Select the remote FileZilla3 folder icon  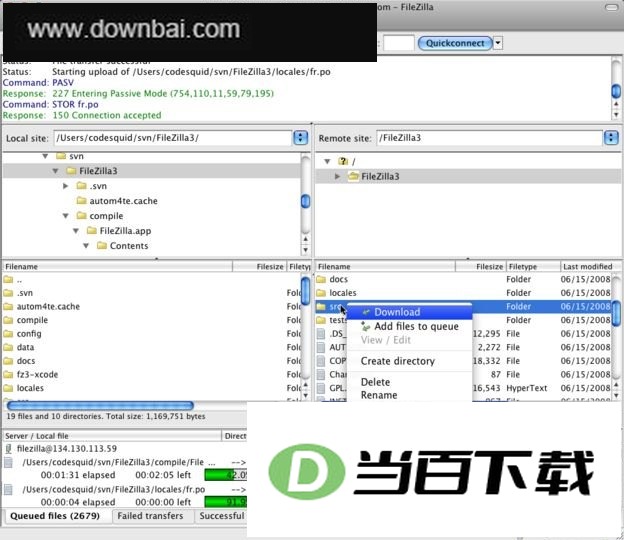[353, 176]
